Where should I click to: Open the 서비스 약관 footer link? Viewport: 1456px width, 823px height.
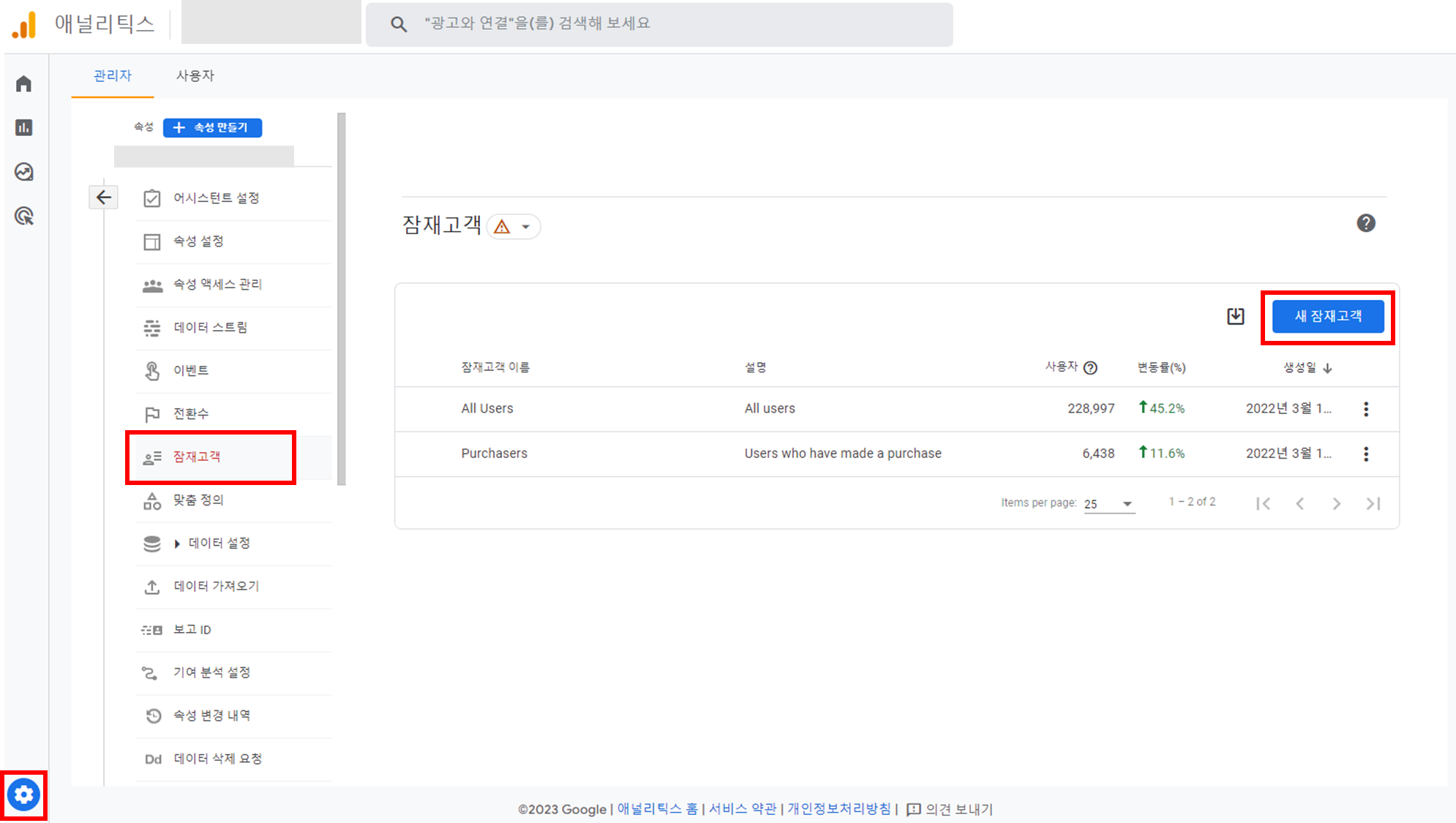[742, 809]
